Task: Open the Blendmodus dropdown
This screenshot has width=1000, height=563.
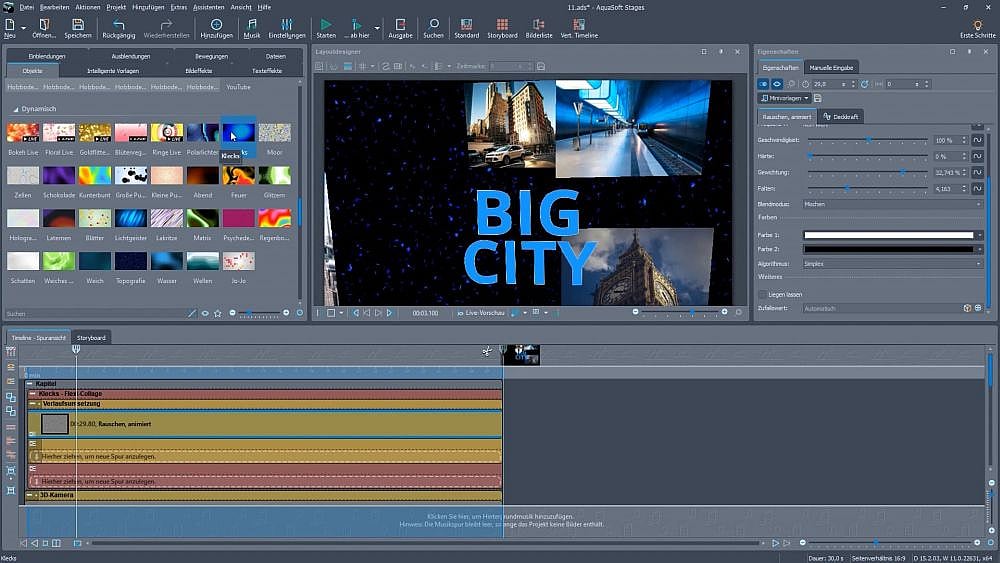Action: coord(892,204)
